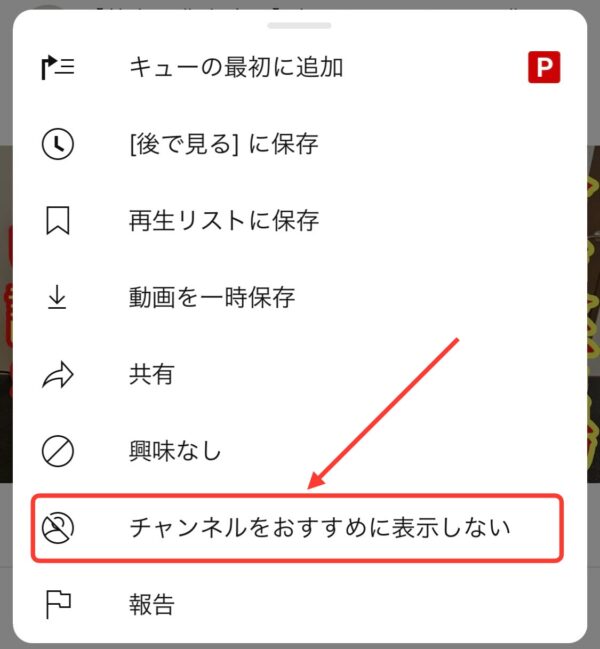Click the share arrow icon
Screen dimensions: 600x649
pos(58,374)
